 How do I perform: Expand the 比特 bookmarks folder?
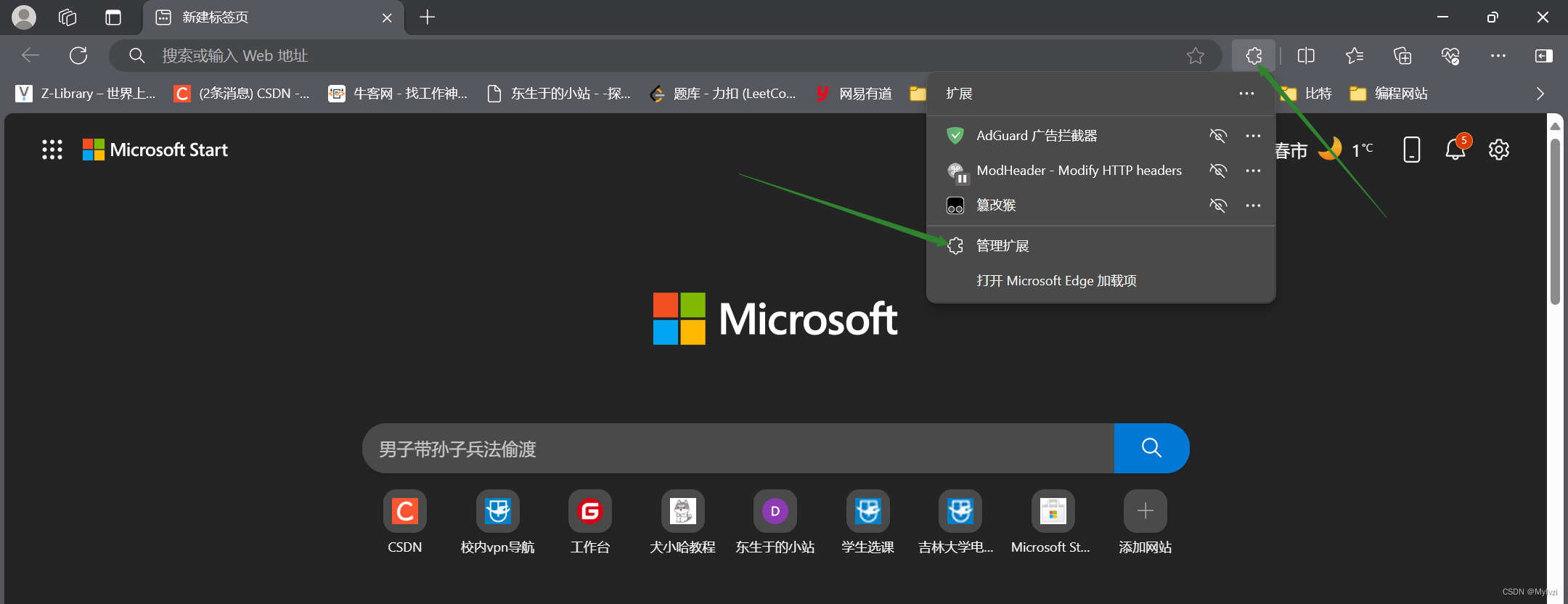[x=1306, y=94]
